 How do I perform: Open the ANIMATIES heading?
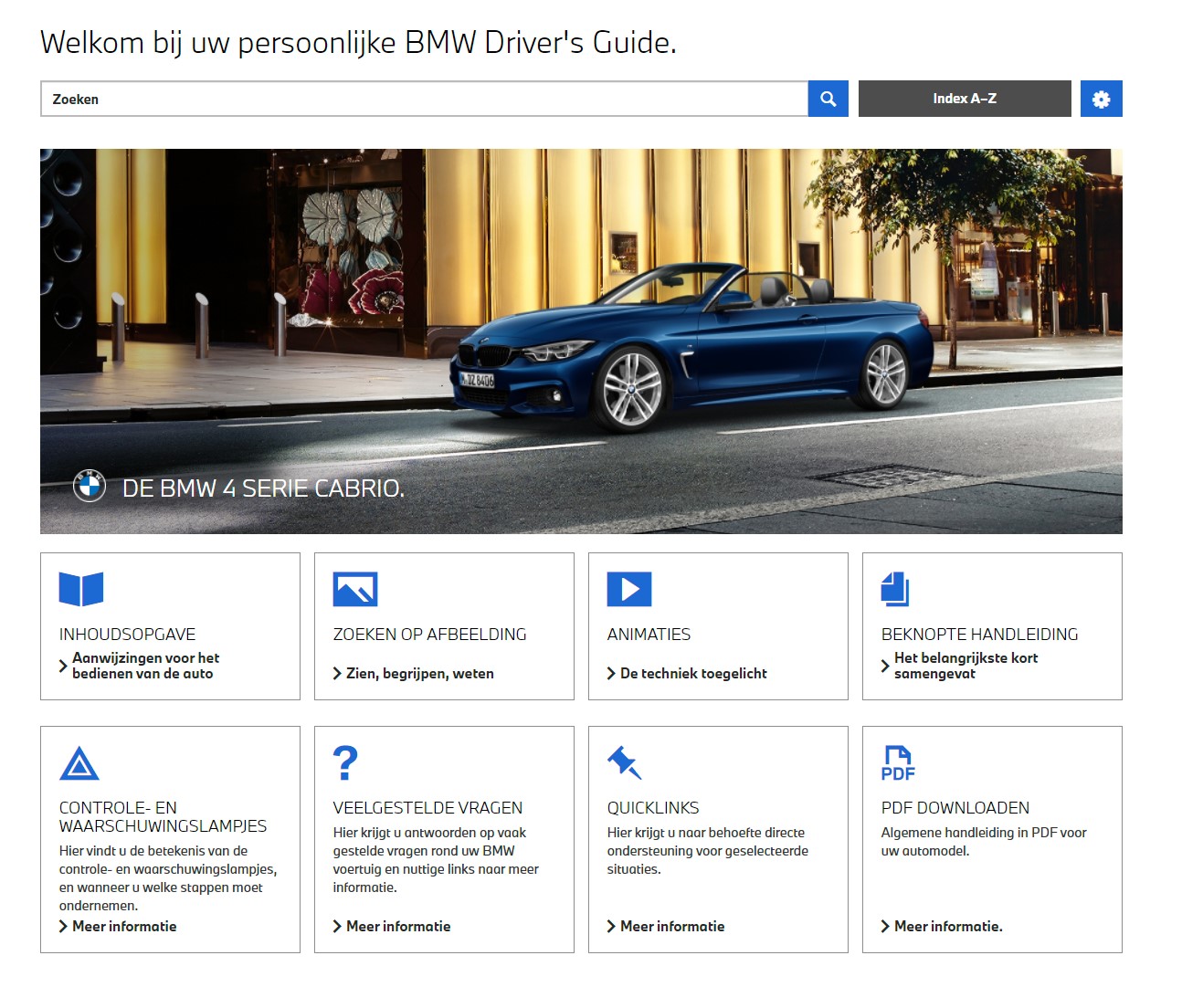[649, 635]
